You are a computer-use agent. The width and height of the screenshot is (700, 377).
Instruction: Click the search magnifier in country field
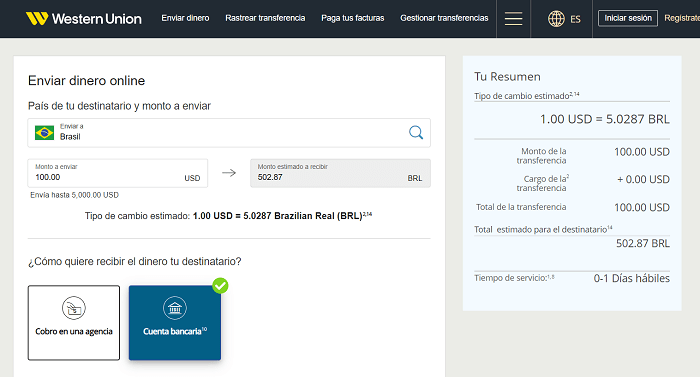tap(416, 132)
